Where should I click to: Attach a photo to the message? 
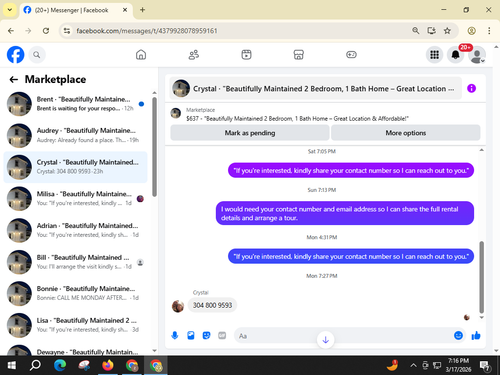pos(191,335)
